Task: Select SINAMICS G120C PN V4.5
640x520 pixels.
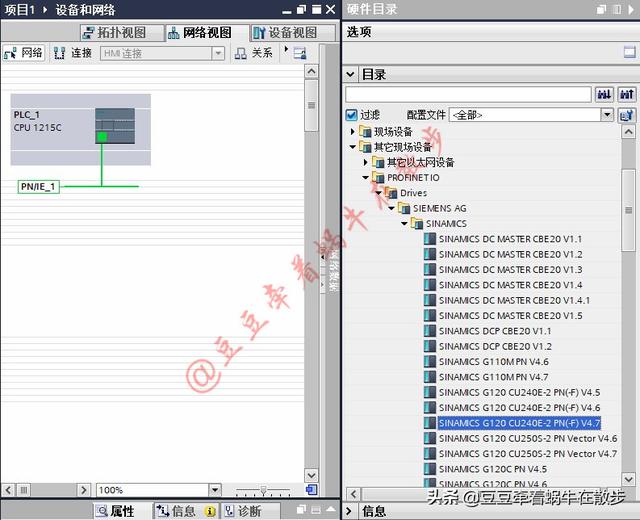Action: tap(493, 469)
